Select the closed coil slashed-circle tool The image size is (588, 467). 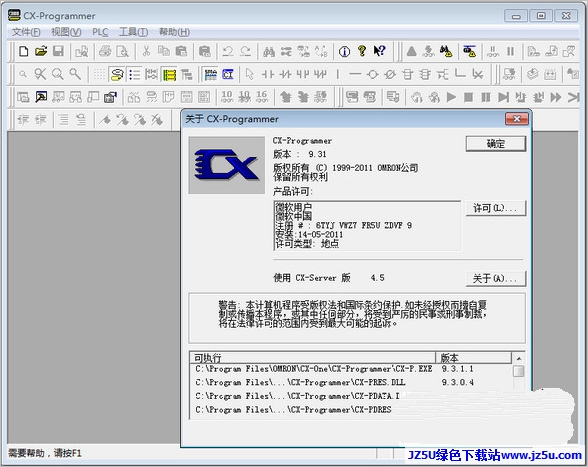pyautogui.click(x=390, y=74)
